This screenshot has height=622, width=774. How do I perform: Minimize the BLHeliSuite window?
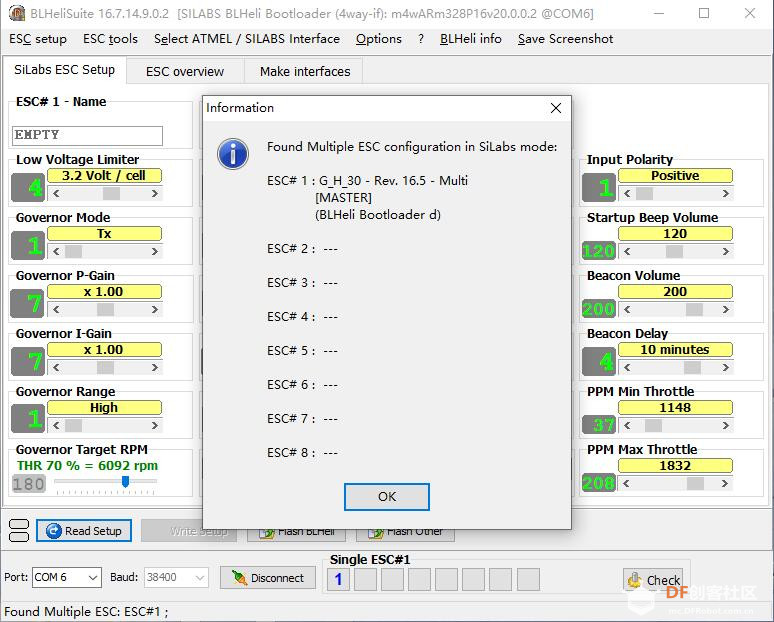659,13
